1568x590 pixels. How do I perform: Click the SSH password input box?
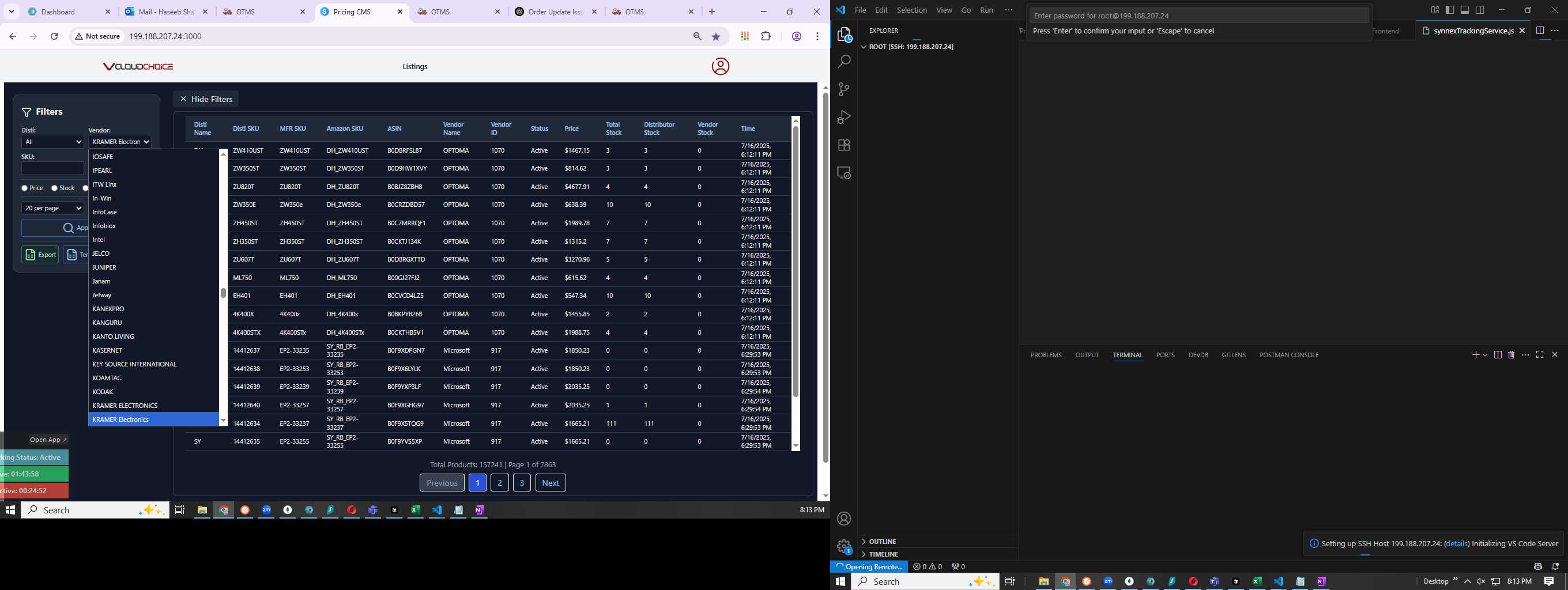tap(1199, 16)
